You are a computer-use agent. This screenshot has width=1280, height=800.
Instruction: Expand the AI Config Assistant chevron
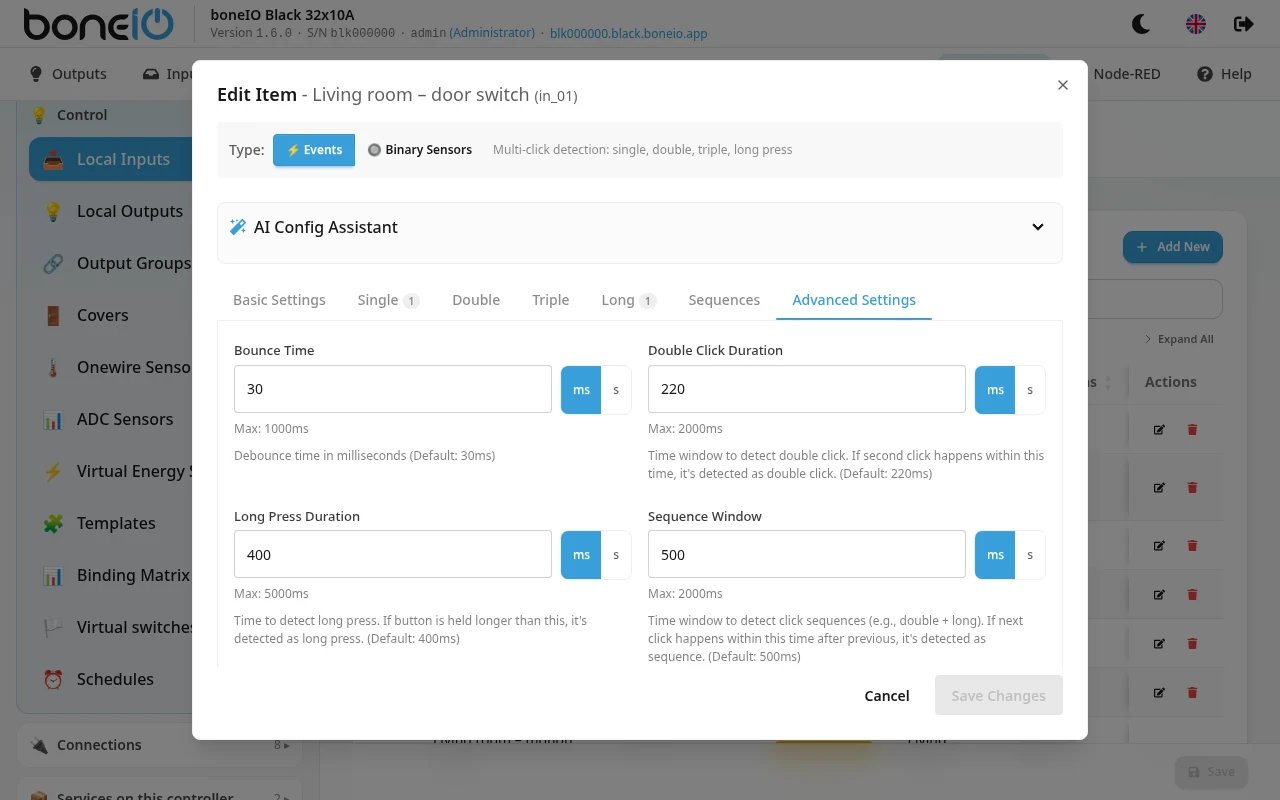(1038, 227)
